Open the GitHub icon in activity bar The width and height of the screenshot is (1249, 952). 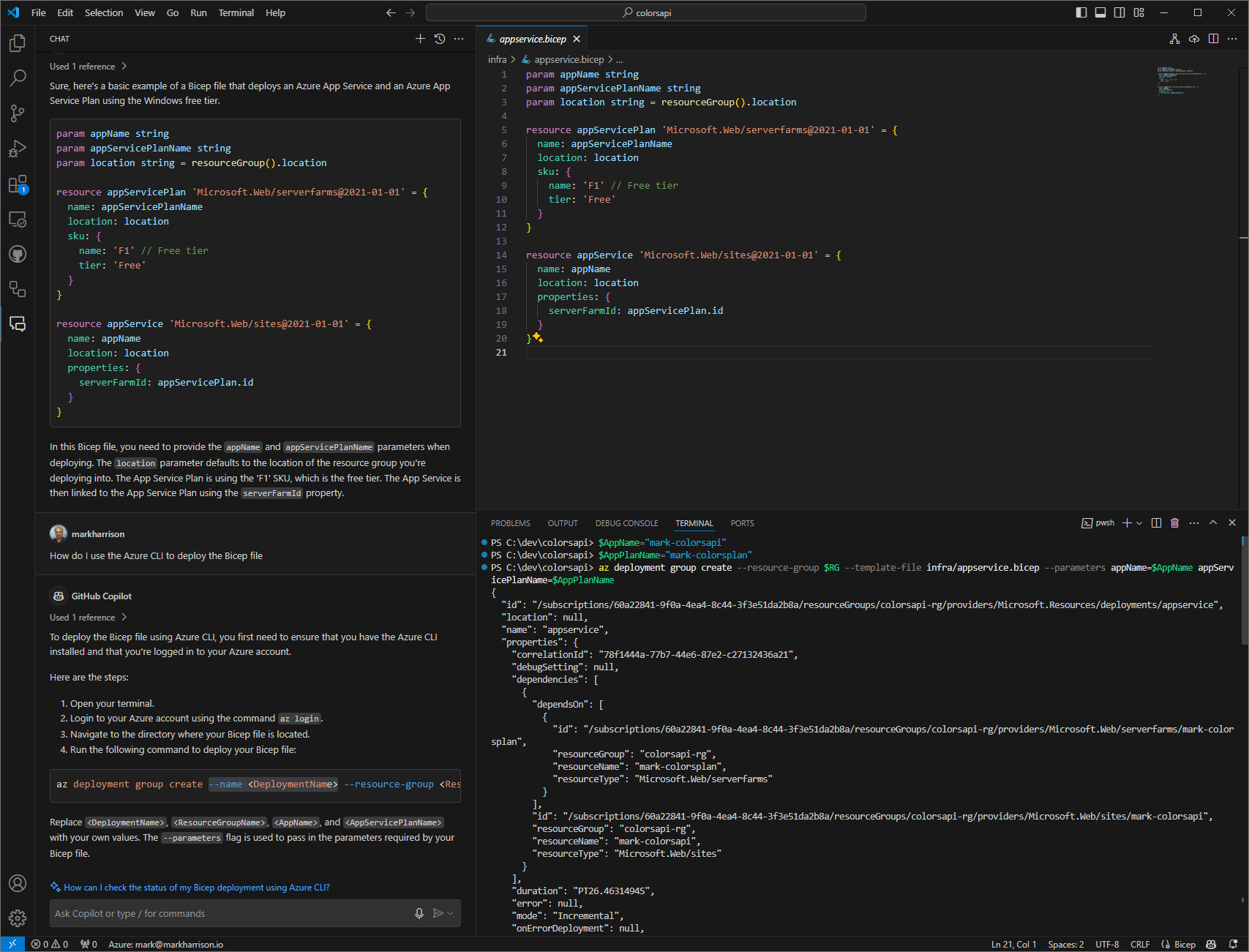(18, 254)
